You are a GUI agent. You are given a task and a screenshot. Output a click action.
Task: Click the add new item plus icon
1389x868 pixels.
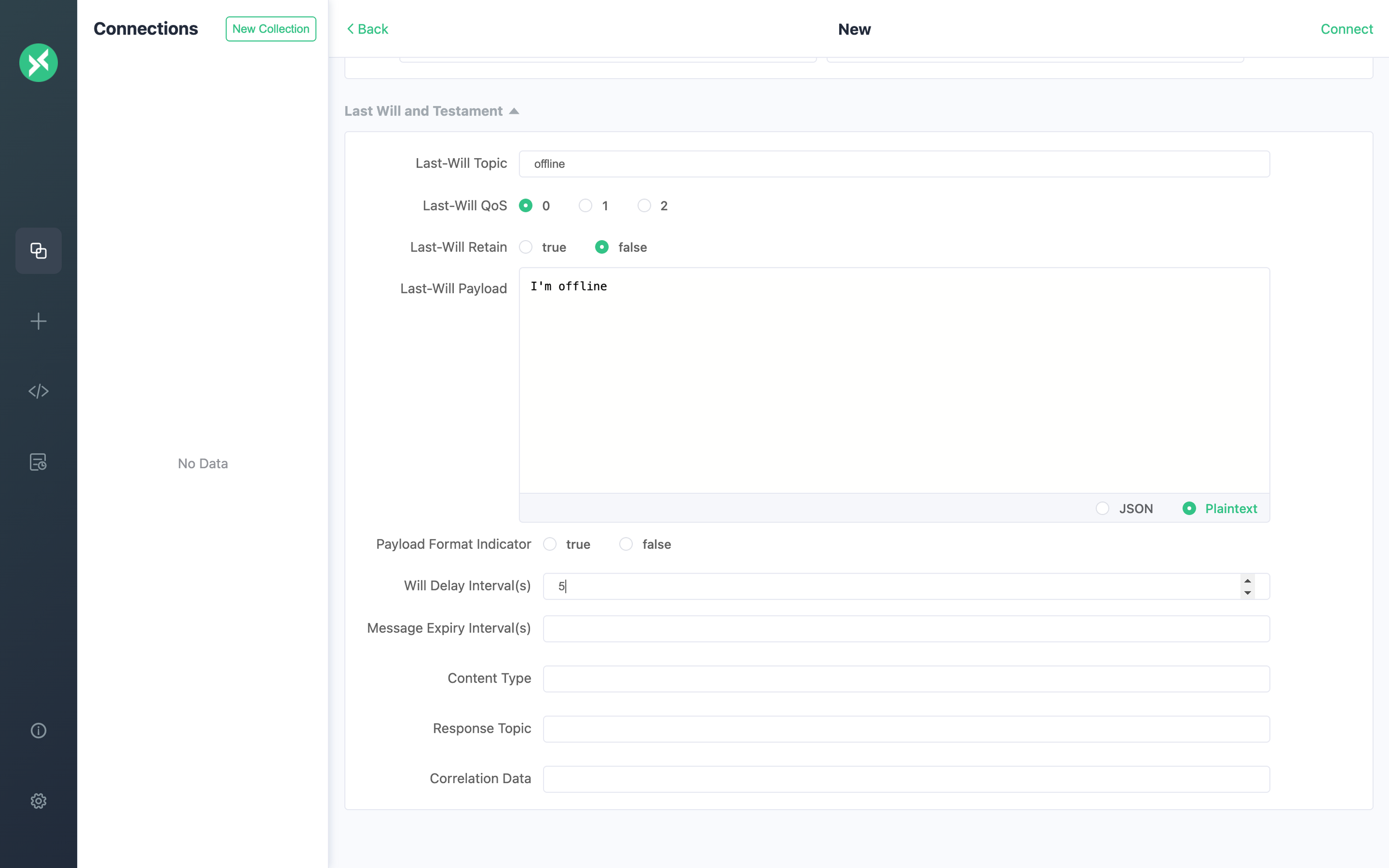38,320
